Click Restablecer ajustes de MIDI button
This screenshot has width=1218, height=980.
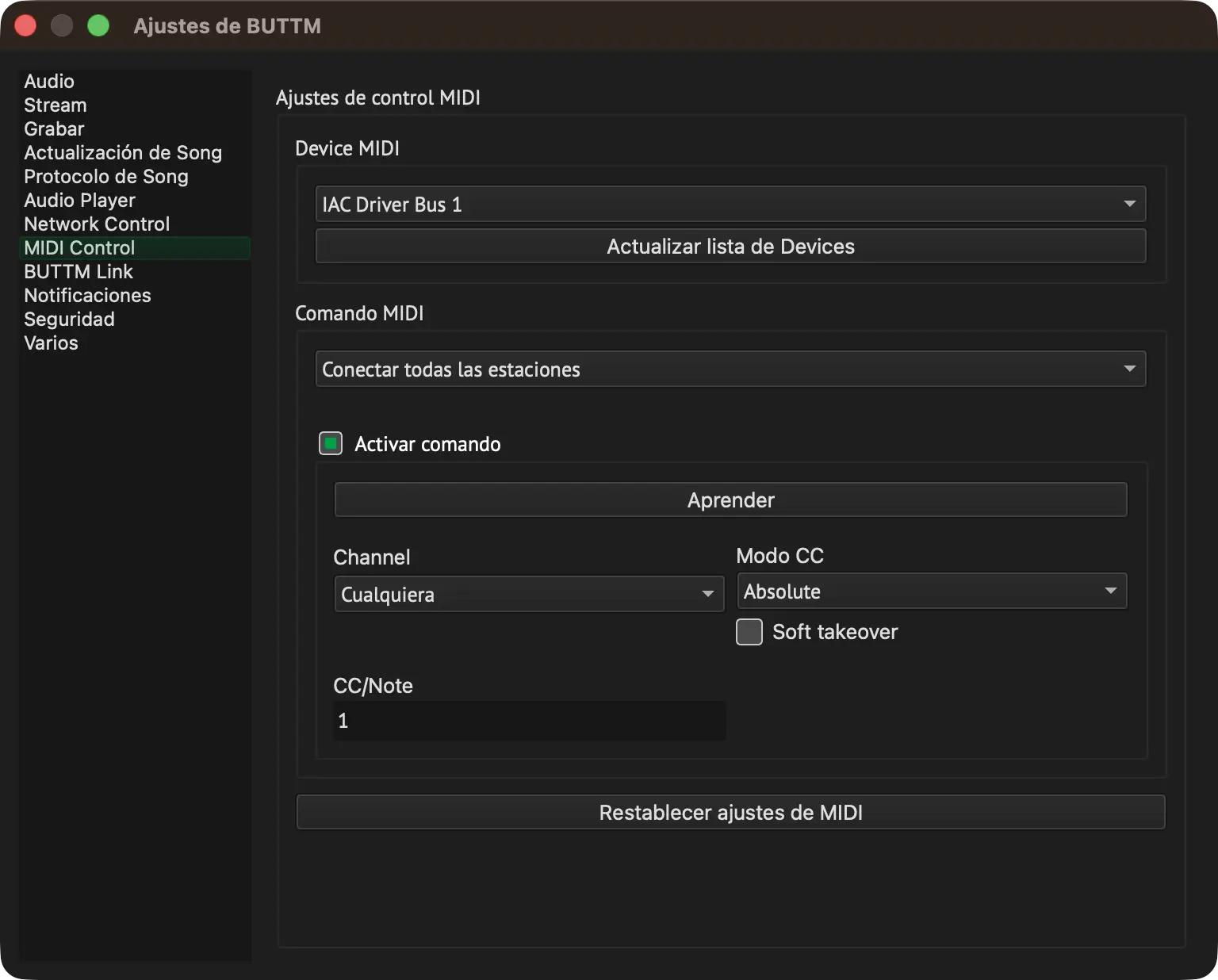coord(730,812)
